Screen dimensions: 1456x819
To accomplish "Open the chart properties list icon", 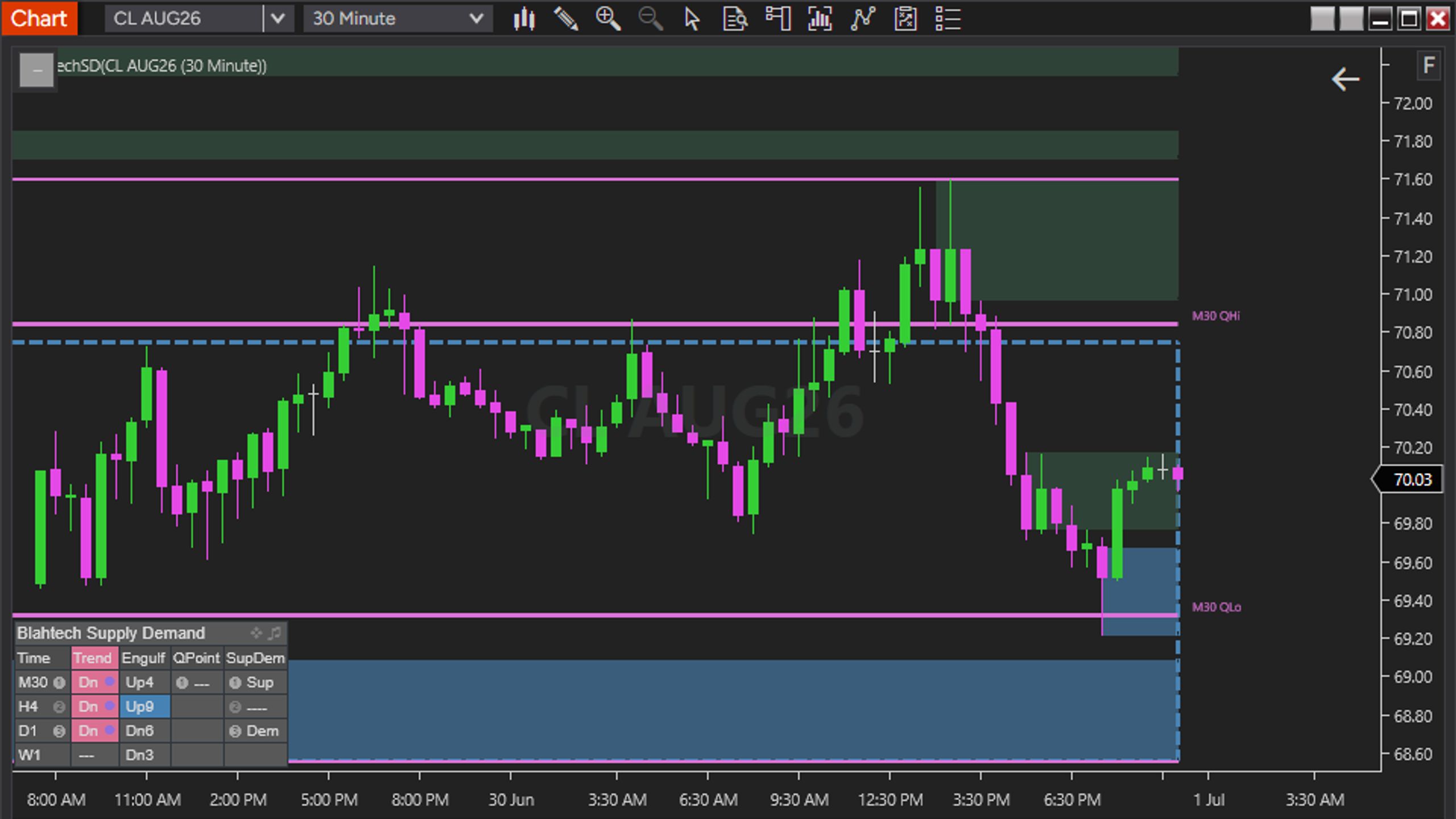I will coord(948,19).
